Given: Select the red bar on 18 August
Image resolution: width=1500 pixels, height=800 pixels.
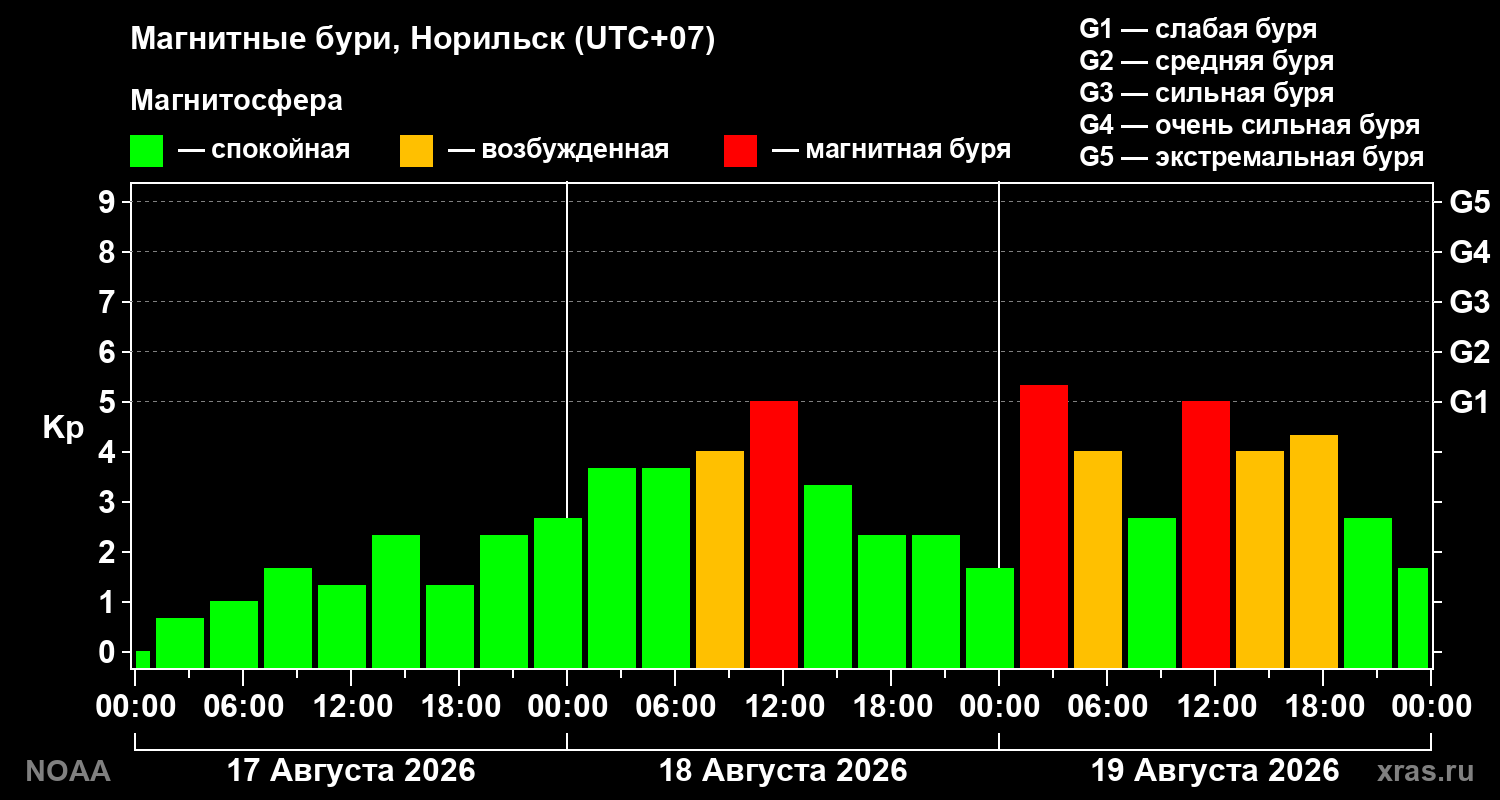Looking at the screenshot, I should click(774, 534).
